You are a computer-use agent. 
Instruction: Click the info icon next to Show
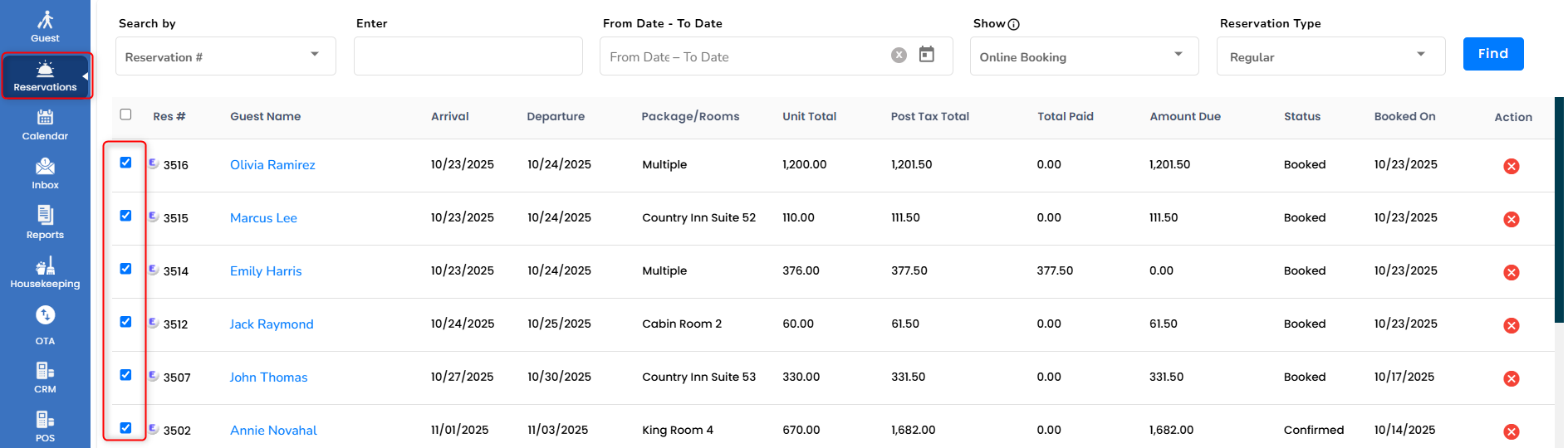tap(1013, 25)
